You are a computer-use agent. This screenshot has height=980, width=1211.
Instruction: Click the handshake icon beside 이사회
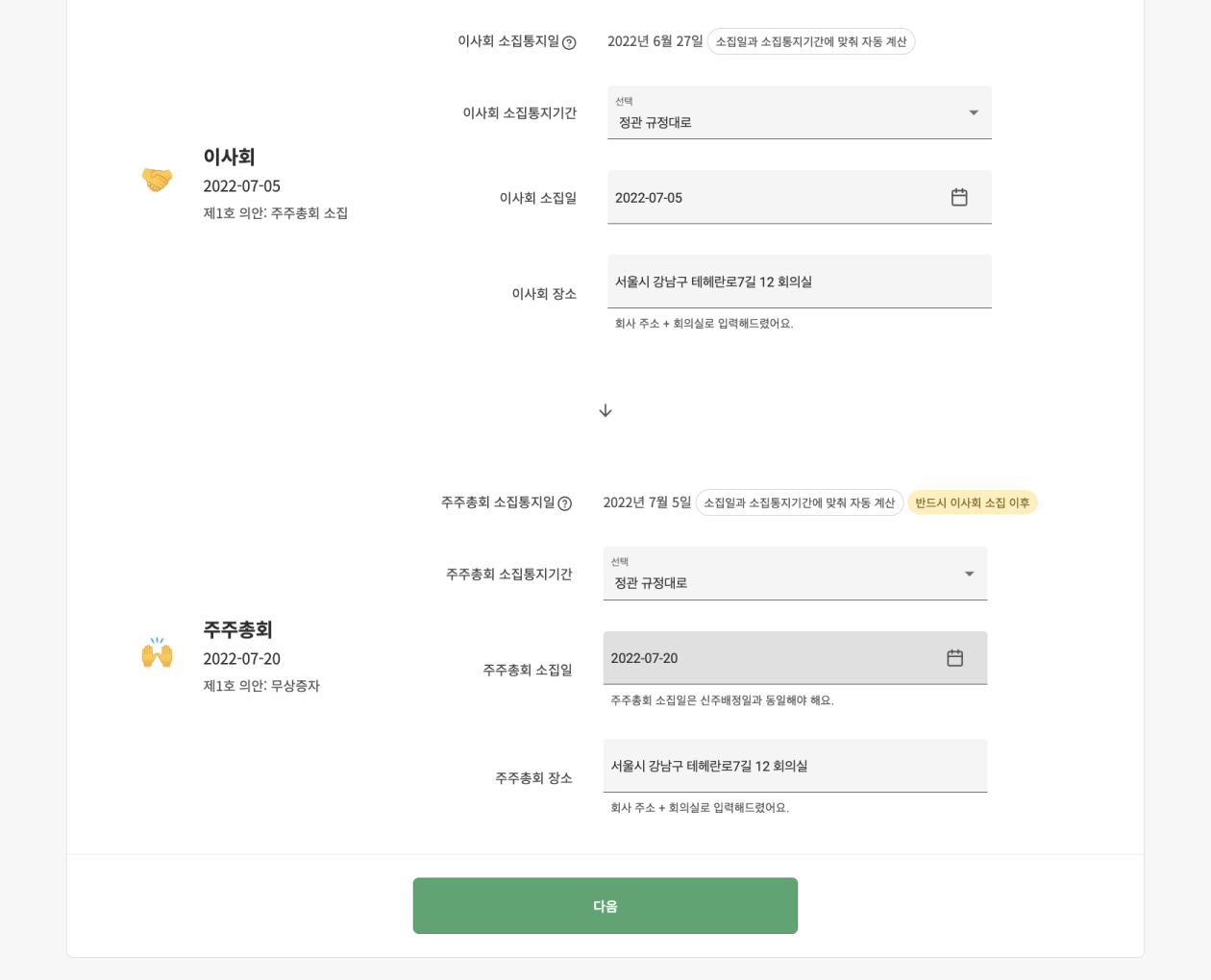[157, 180]
